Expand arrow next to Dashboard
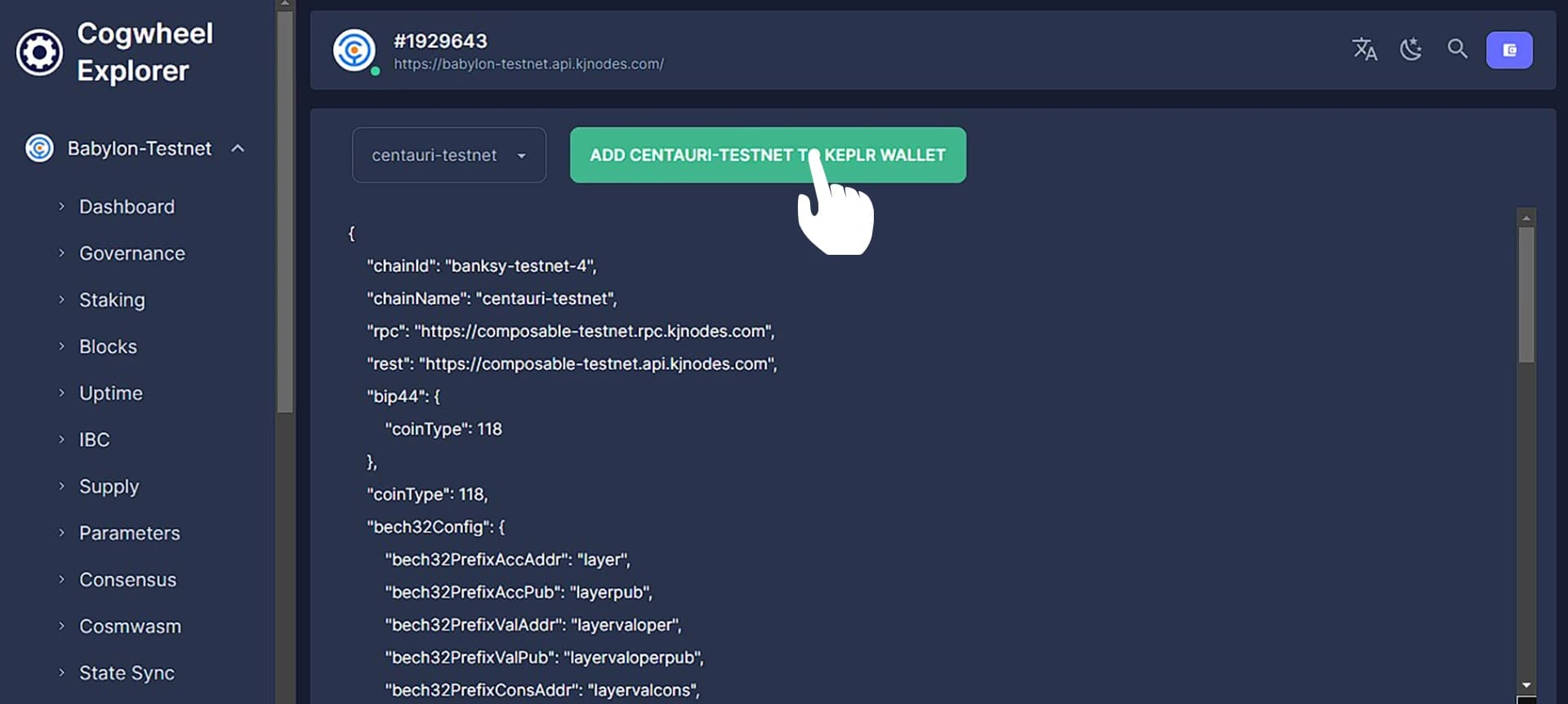1568x704 pixels. coord(61,207)
